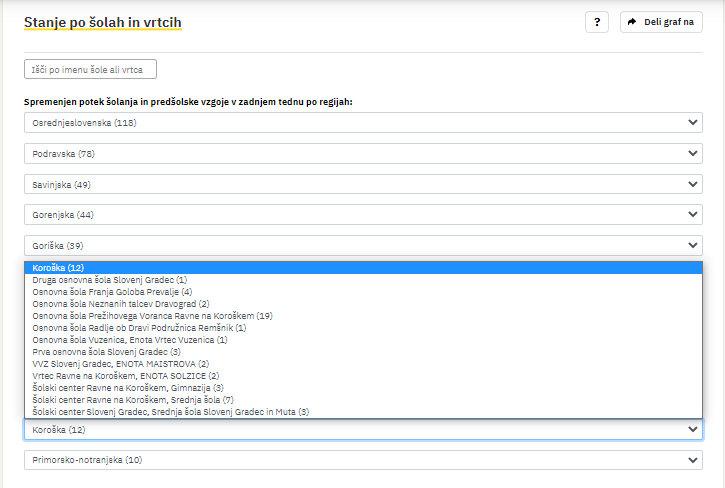Select Osnovna šola Prežihovega Voranca option
Image resolution: width=725 pixels, height=488 pixels.
coord(152,316)
